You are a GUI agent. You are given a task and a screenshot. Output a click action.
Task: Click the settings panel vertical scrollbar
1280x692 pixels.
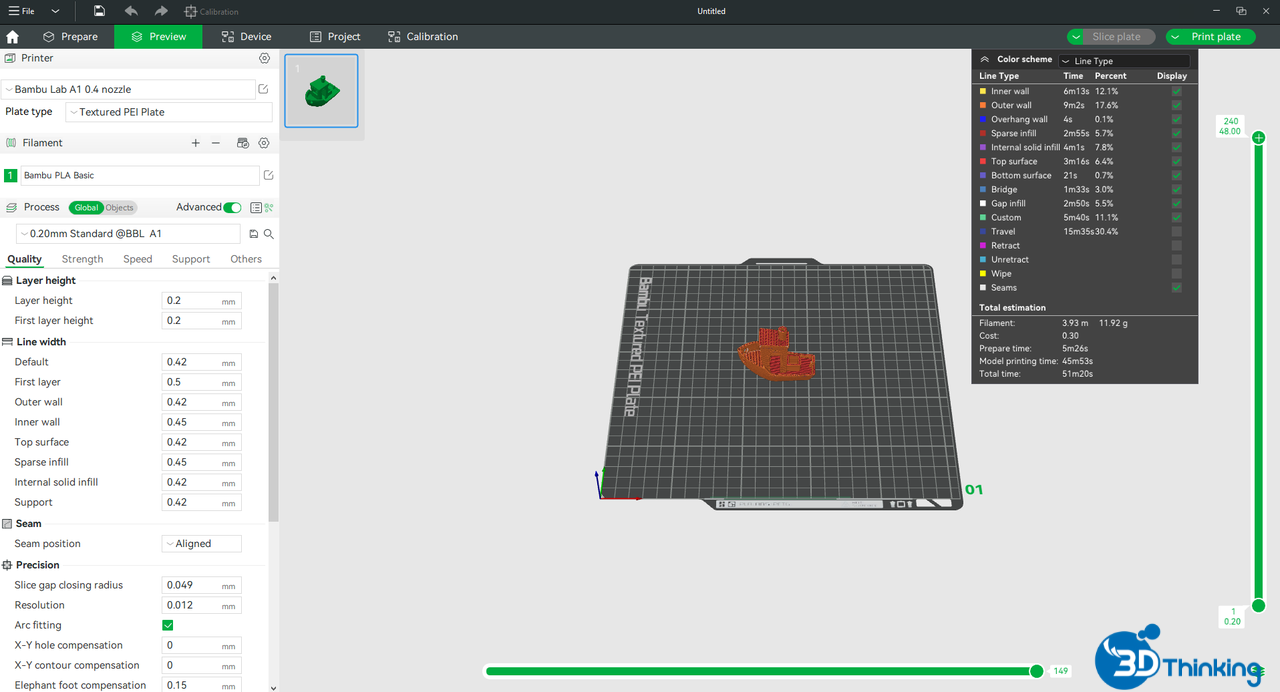coord(274,400)
